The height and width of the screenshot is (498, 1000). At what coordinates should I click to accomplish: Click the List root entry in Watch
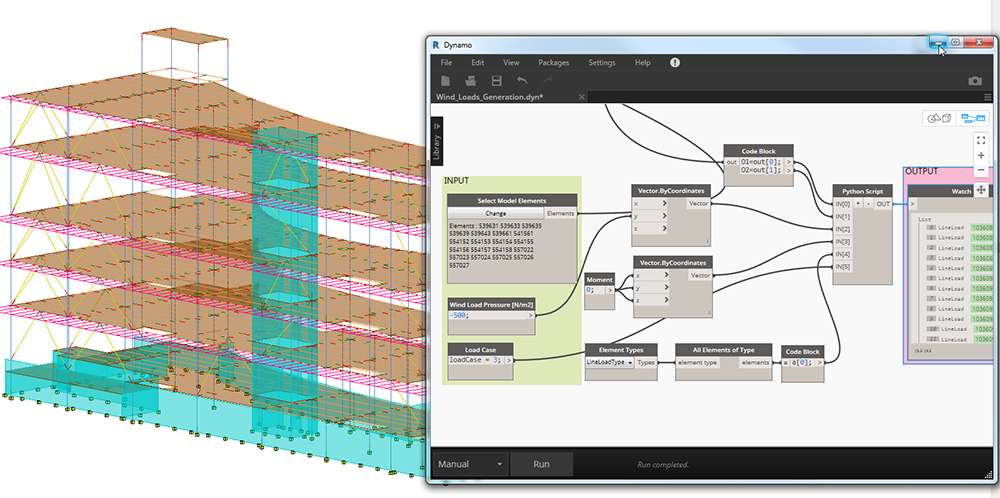pos(924,219)
